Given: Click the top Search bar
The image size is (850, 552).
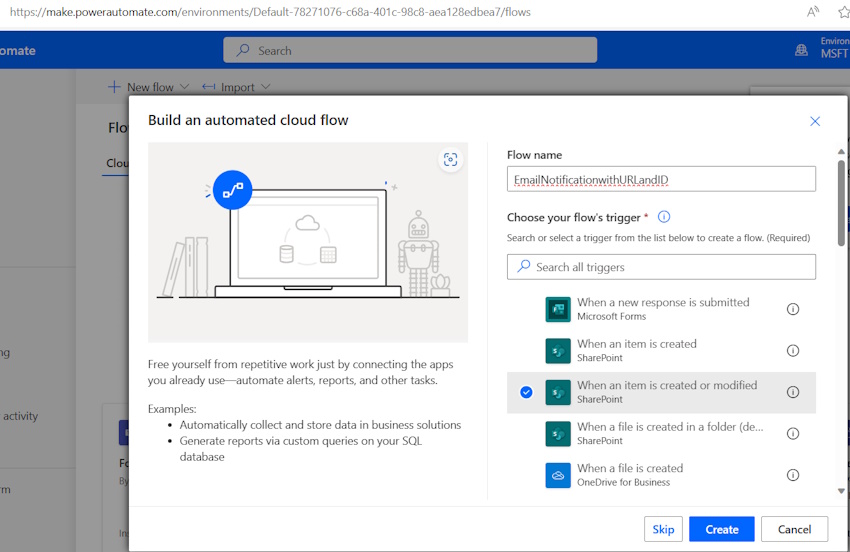Looking at the screenshot, I should tap(410, 50).
